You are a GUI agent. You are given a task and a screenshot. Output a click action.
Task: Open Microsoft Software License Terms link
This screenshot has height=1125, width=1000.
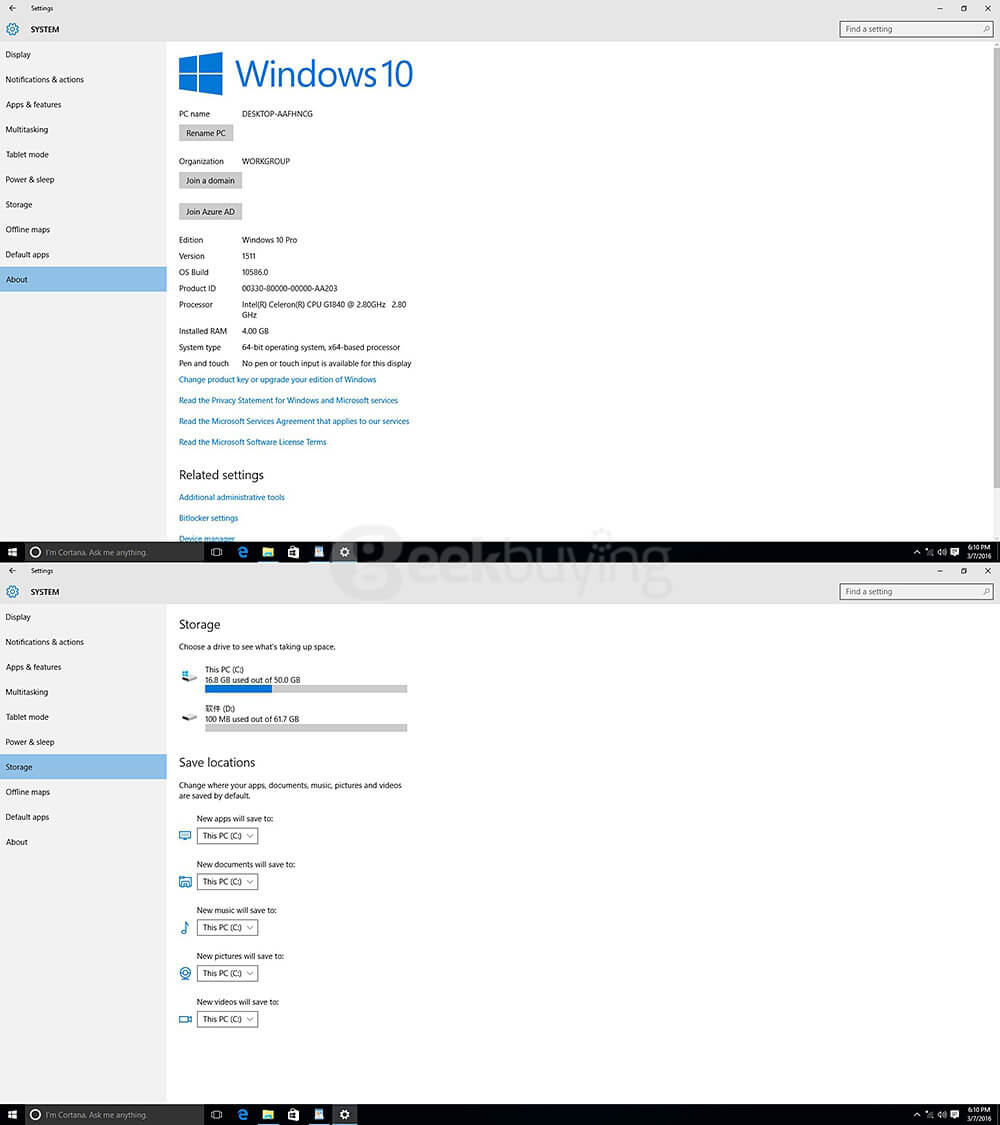[x=253, y=442]
